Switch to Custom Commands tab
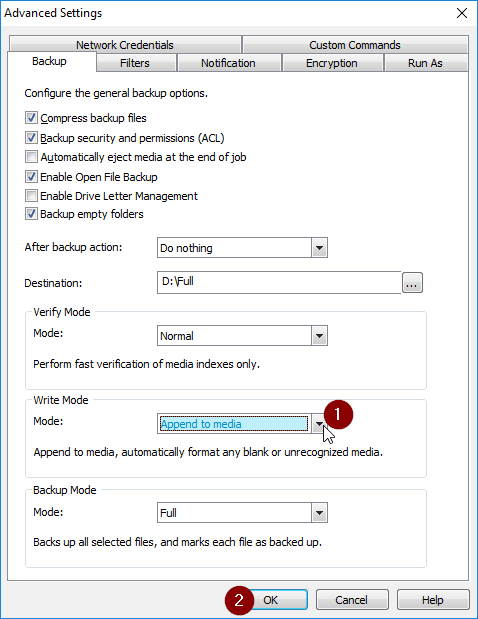The width and height of the screenshot is (478, 619). tap(355, 45)
